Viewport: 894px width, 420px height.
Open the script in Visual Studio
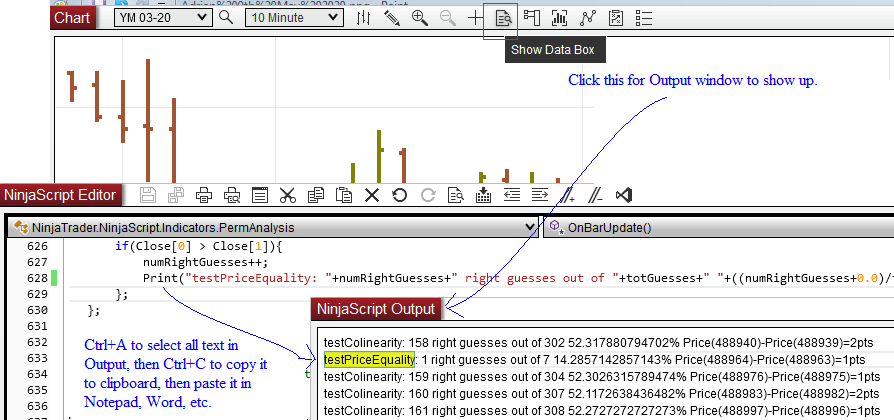(x=624, y=195)
